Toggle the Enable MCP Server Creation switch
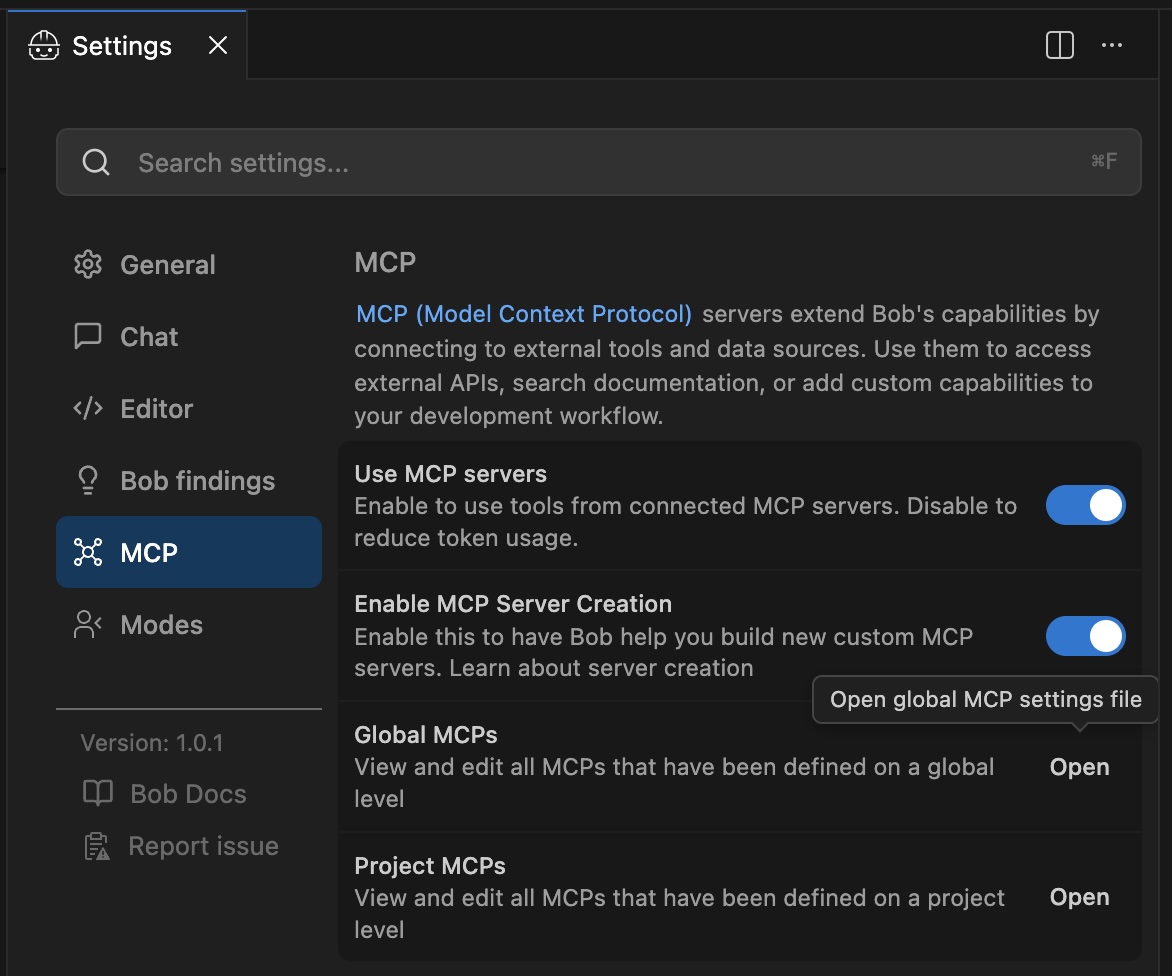Image resolution: width=1172 pixels, height=976 pixels. click(1085, 636)
